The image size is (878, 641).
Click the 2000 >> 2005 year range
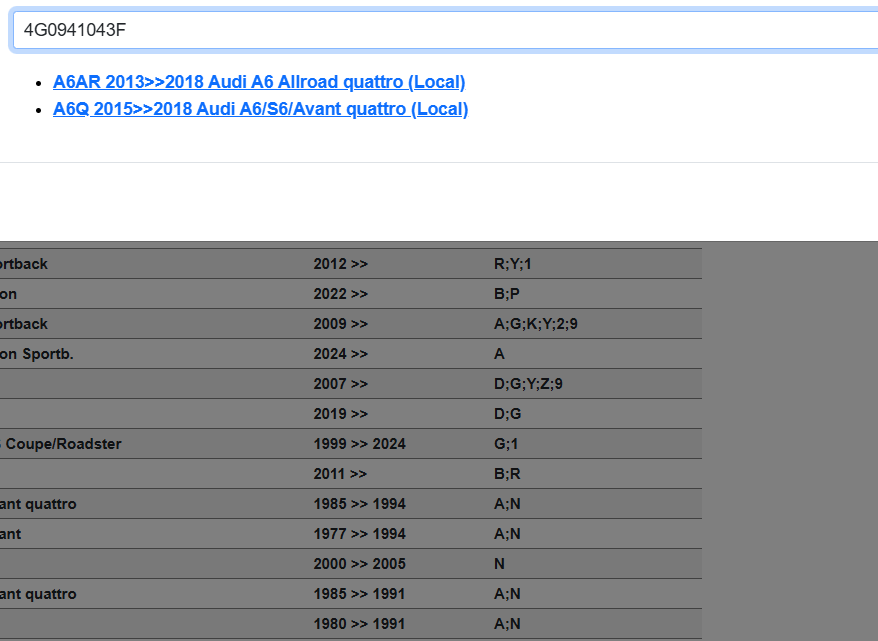(x=359, y=564)
